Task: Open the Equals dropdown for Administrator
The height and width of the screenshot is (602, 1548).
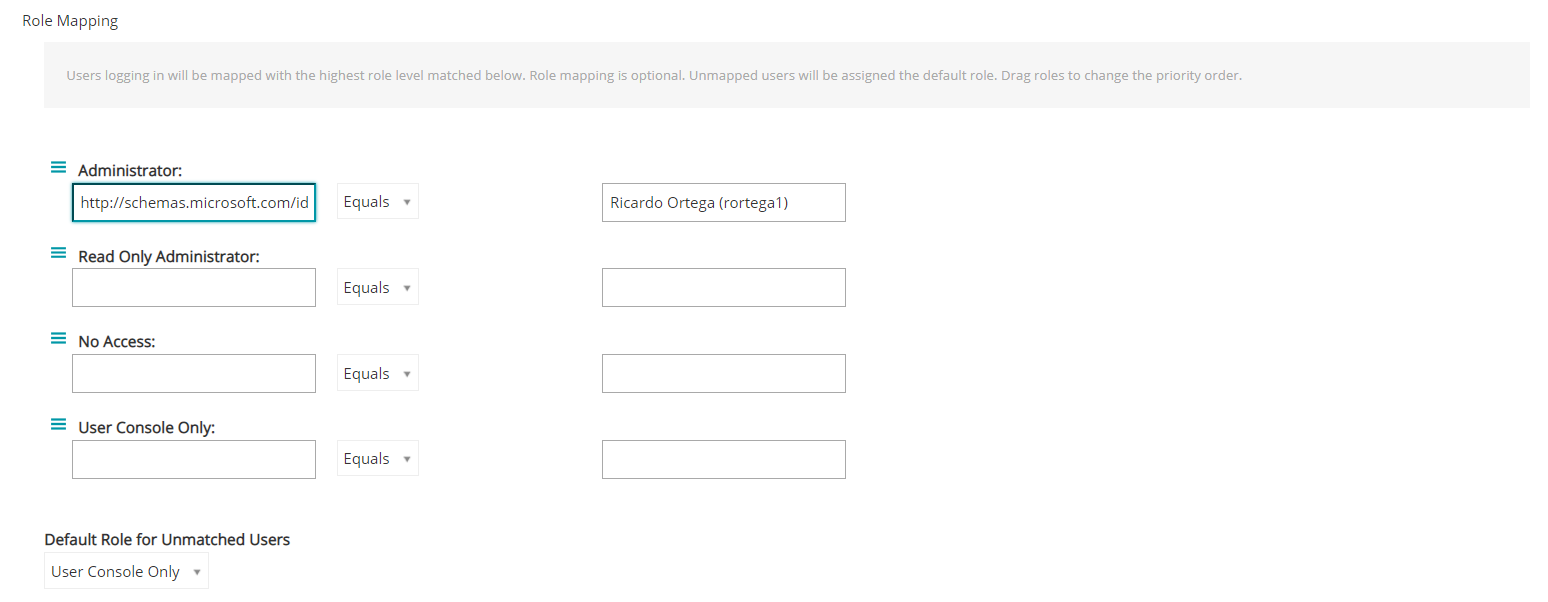Action: 377,201
